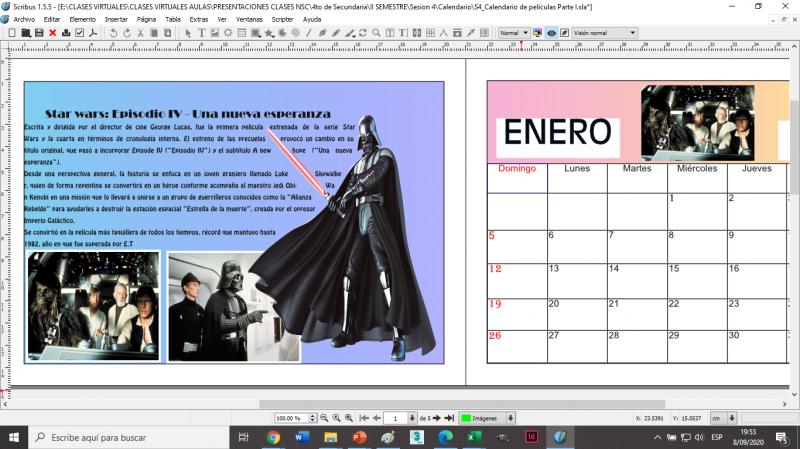Image resolution: width=800 pixels, height=449 pixels.
Task: Click the Undo arrow icon
Action: 113,33
